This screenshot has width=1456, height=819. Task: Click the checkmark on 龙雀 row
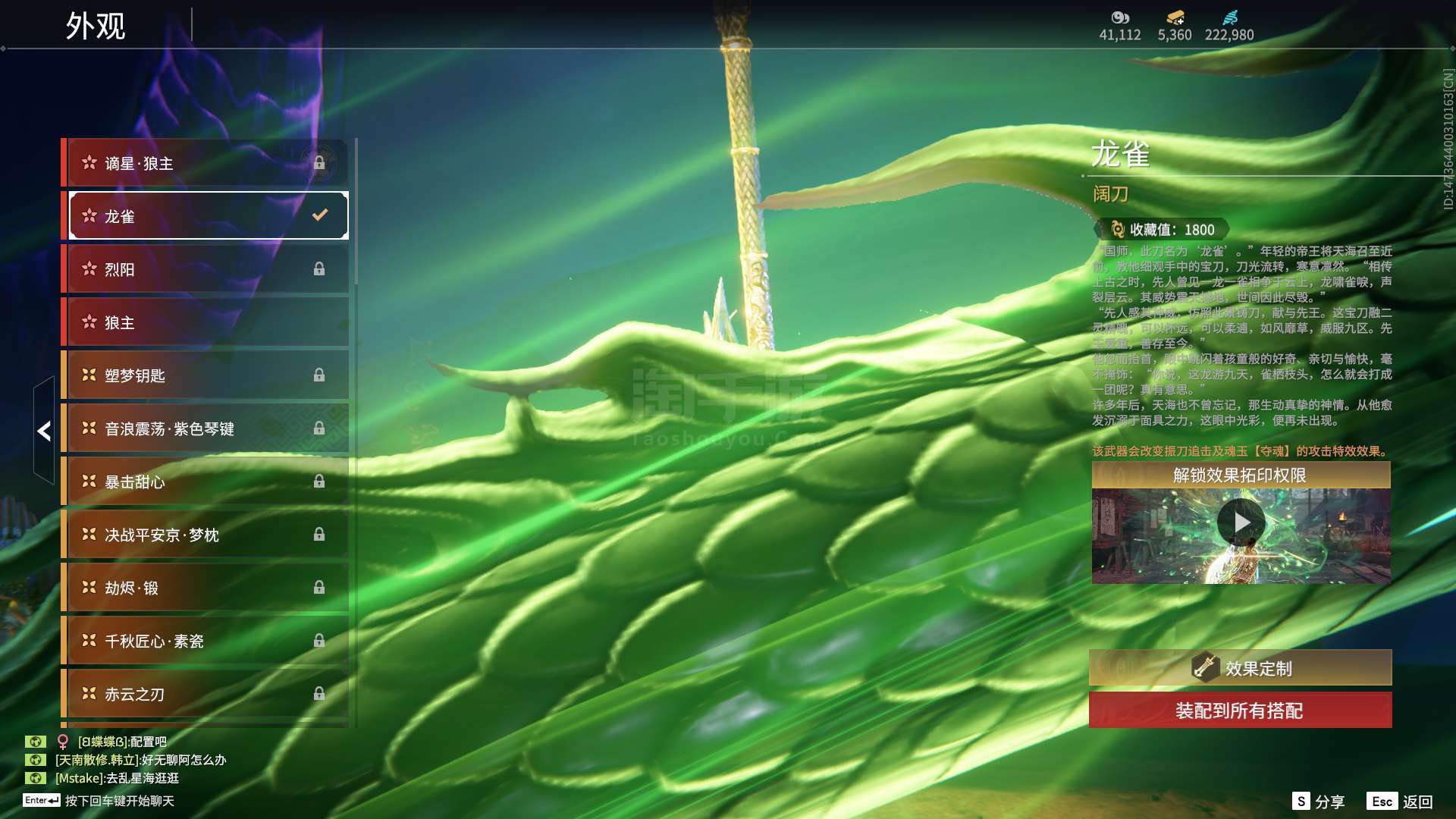[320, 215]
